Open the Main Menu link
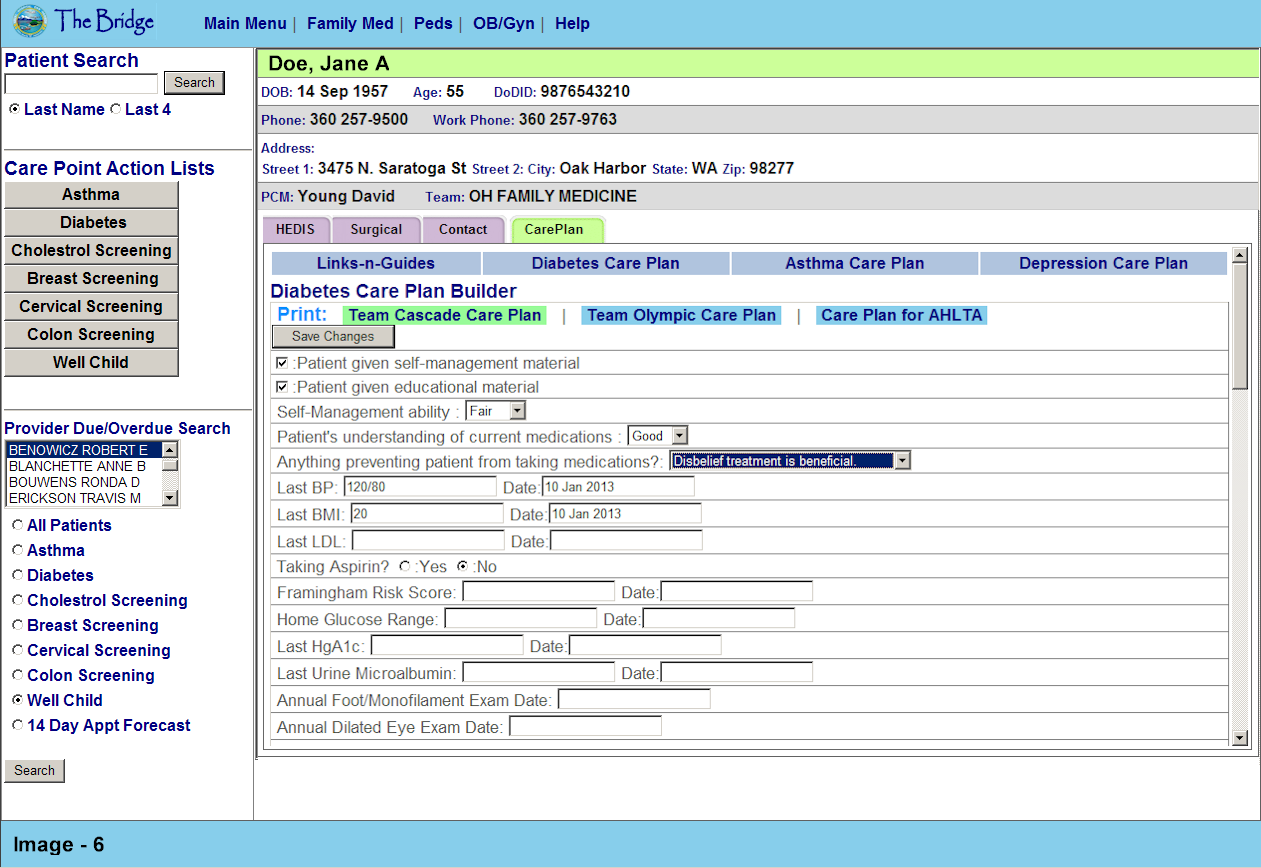Screen dimensions: 1261x868 [245, 23]
